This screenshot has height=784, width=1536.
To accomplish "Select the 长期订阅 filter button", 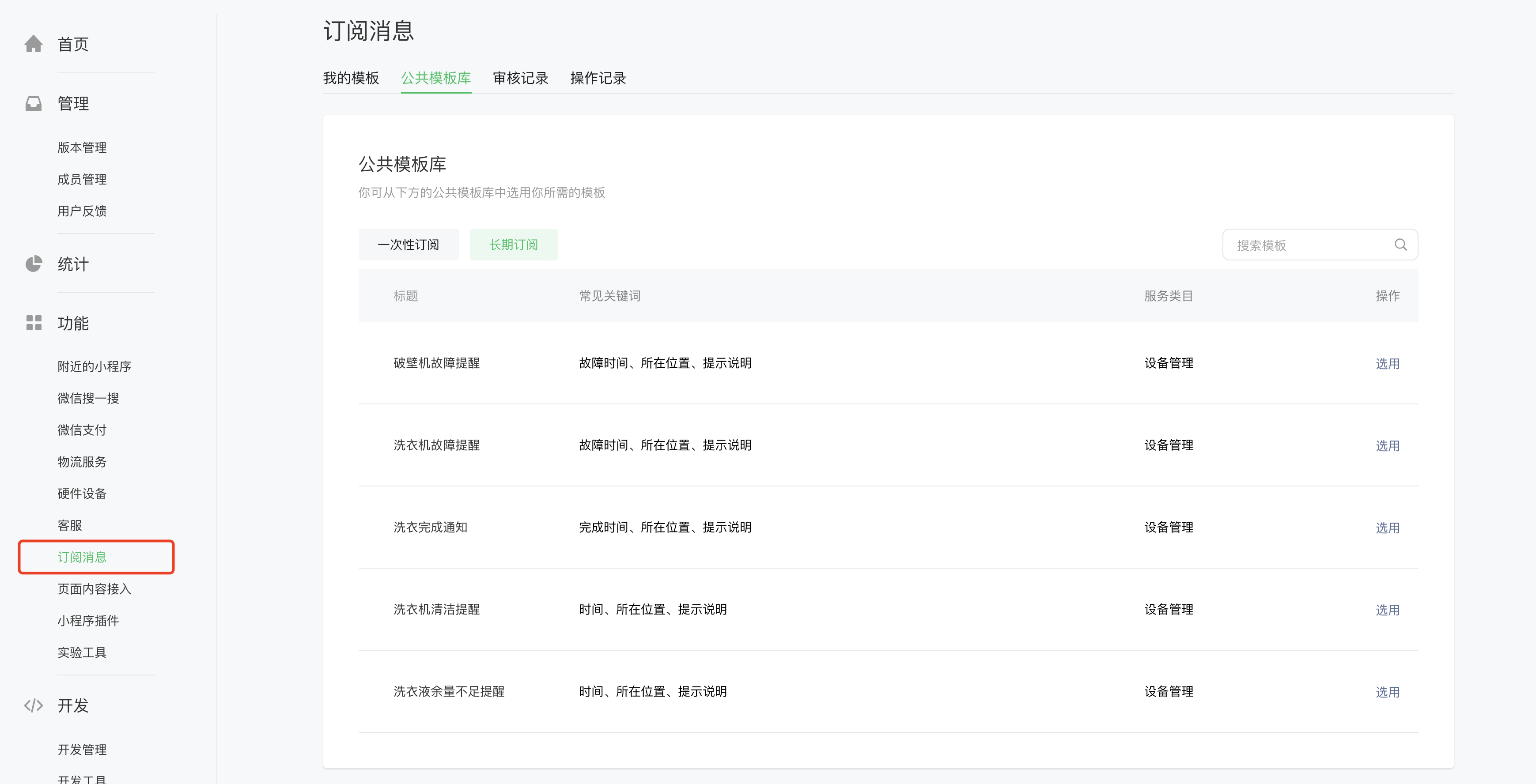I will (x=514, y=245).
